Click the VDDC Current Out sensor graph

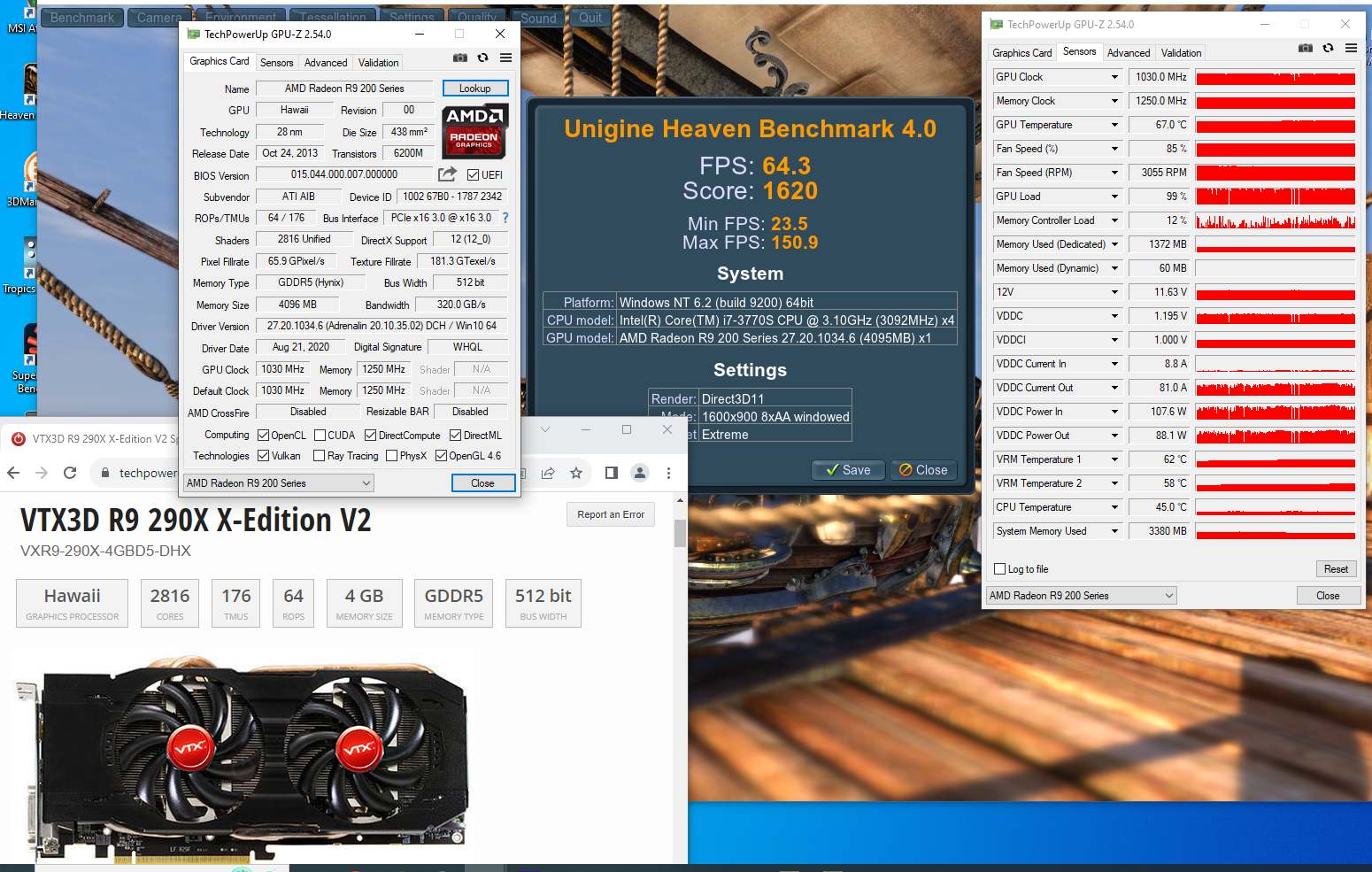click(1276, 388)
